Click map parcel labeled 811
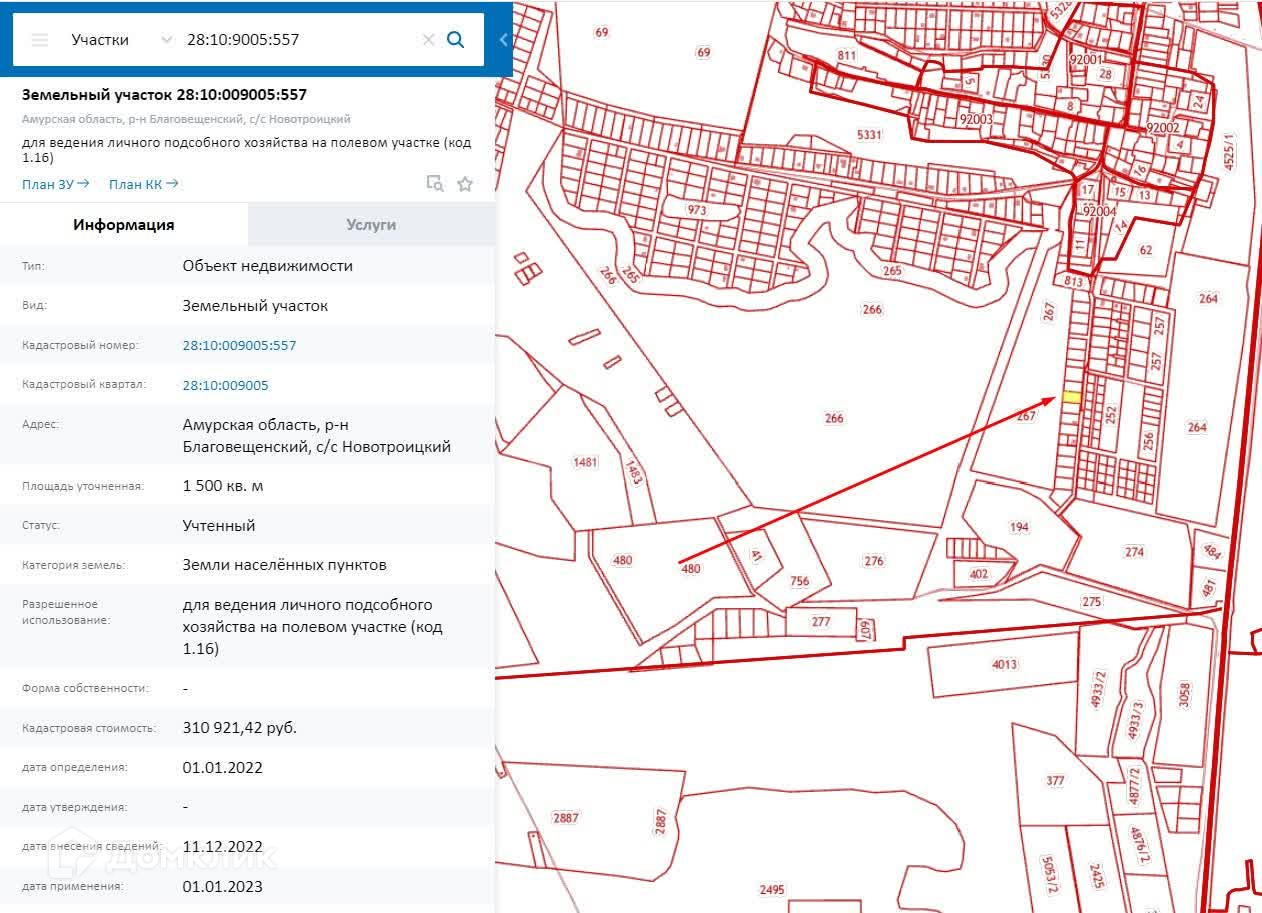This screenshot has width=1262, height=913. [x=847, y=55]
